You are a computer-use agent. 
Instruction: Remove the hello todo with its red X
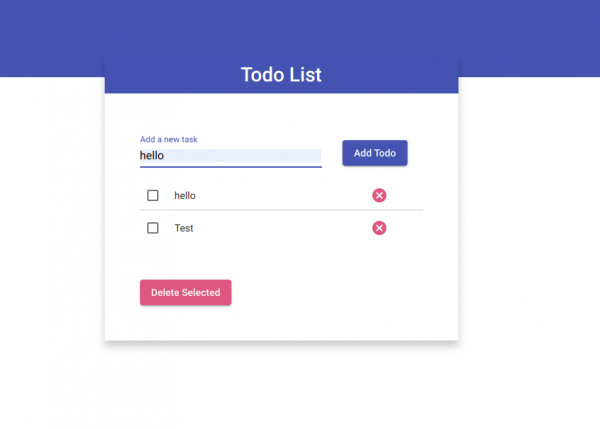tap(379, 195)
